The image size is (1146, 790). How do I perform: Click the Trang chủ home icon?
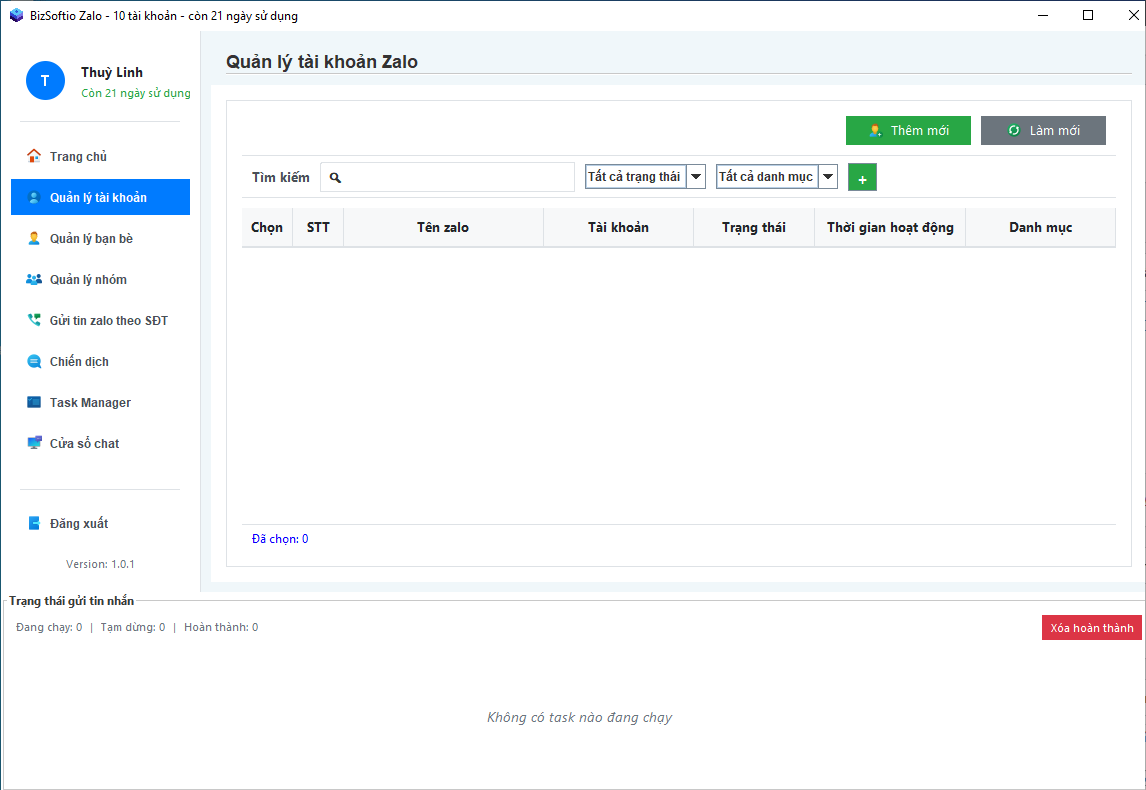click(x=34, y=156)
